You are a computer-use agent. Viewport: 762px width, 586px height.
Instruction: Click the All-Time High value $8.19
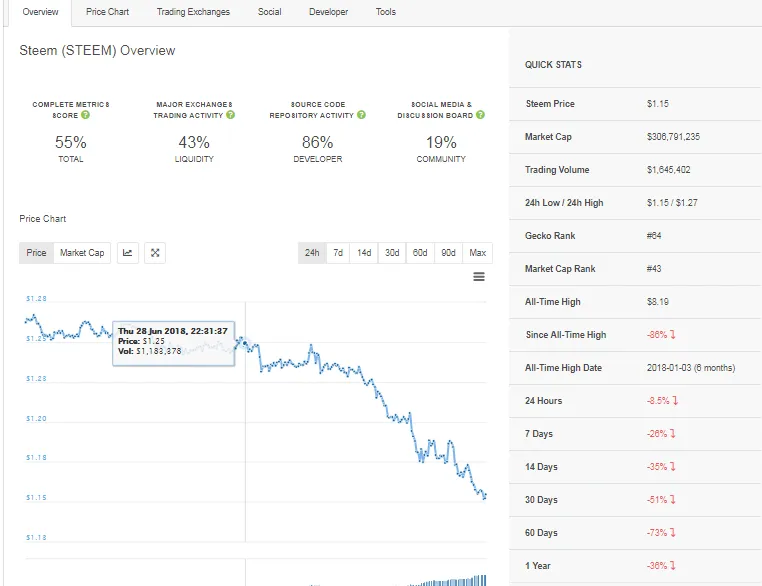(658, 302)
